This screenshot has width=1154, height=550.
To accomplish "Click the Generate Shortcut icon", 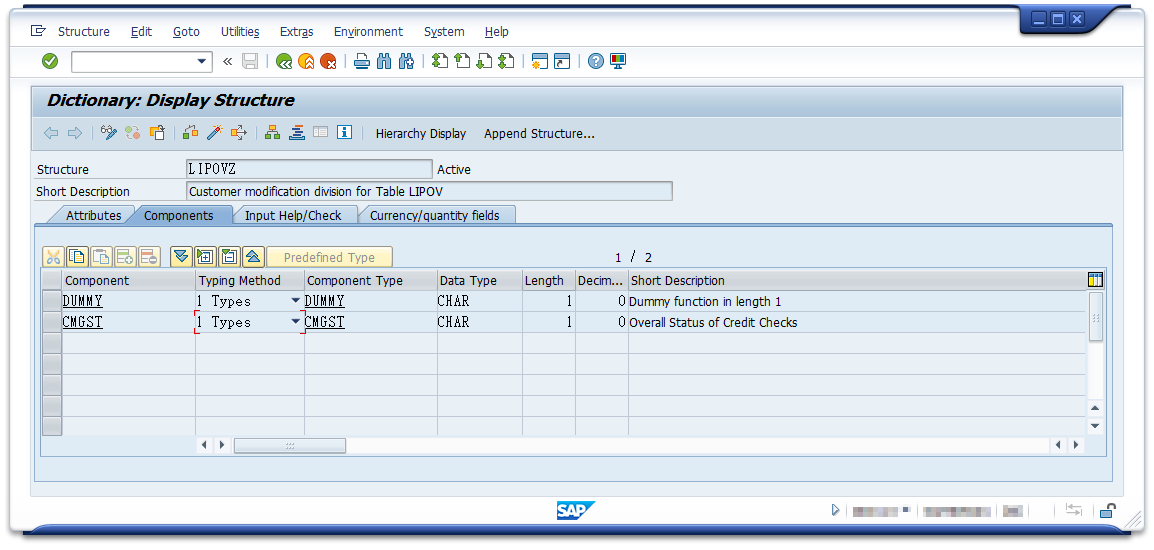I will [562, 61].
